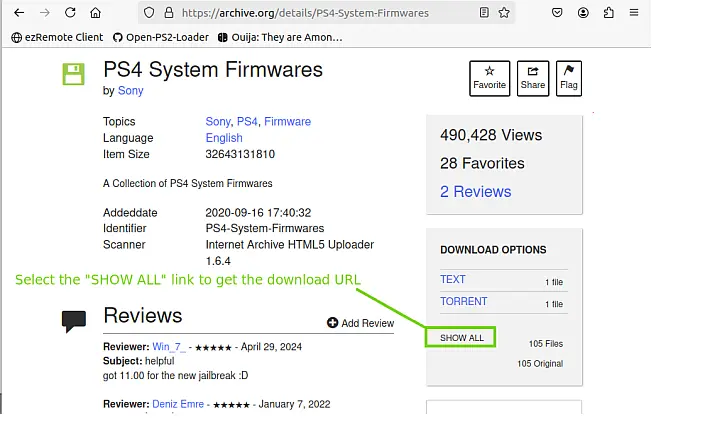Choose the TORRENT download option
Viewport: 710px width, 426px height.
[x=464, y=302]
